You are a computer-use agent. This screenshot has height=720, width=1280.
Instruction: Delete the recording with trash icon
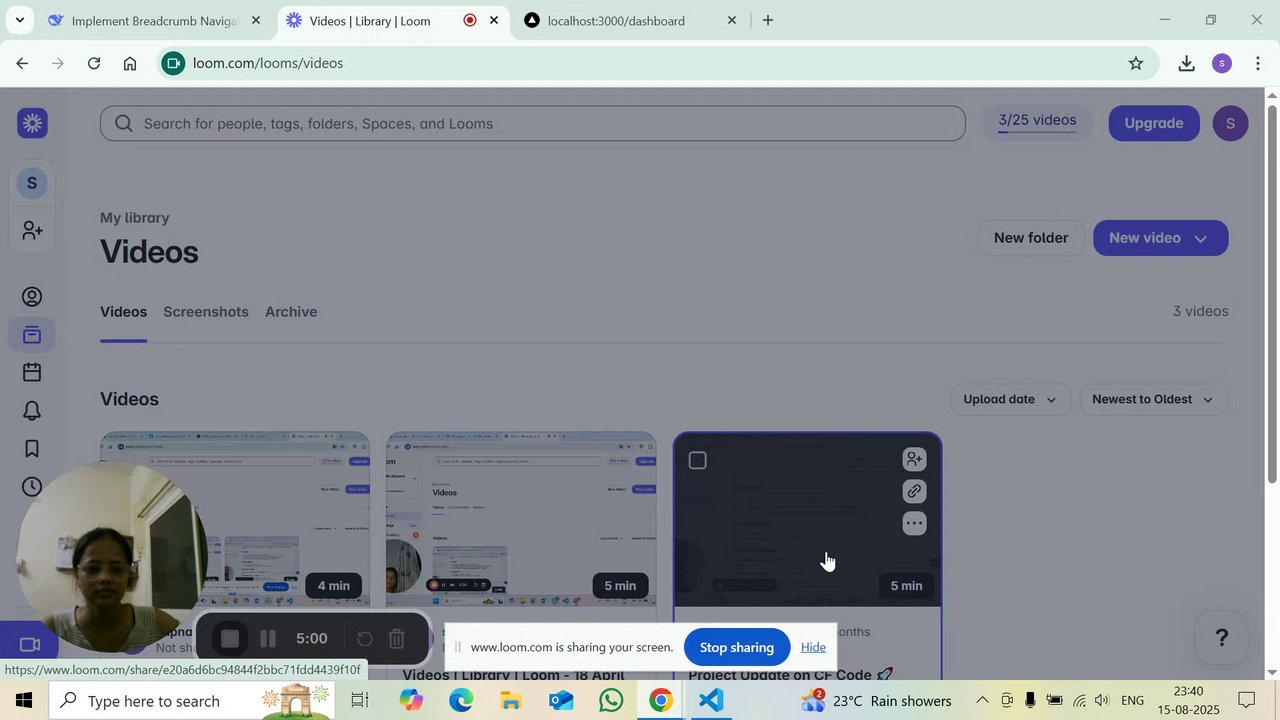396,639
